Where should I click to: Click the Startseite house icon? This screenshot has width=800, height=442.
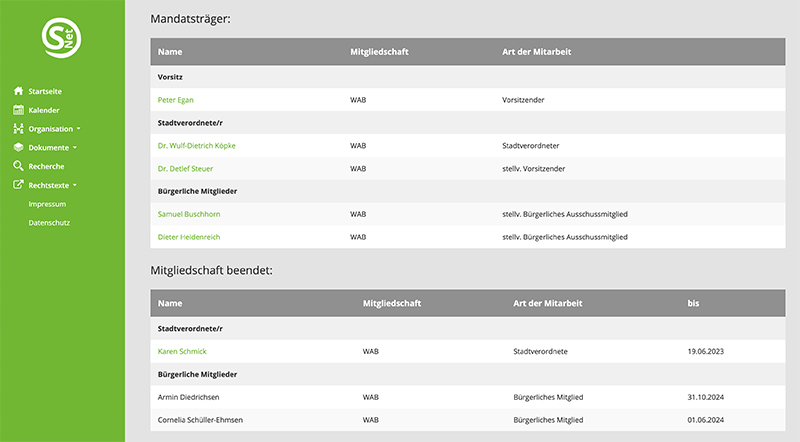[18, 91]
